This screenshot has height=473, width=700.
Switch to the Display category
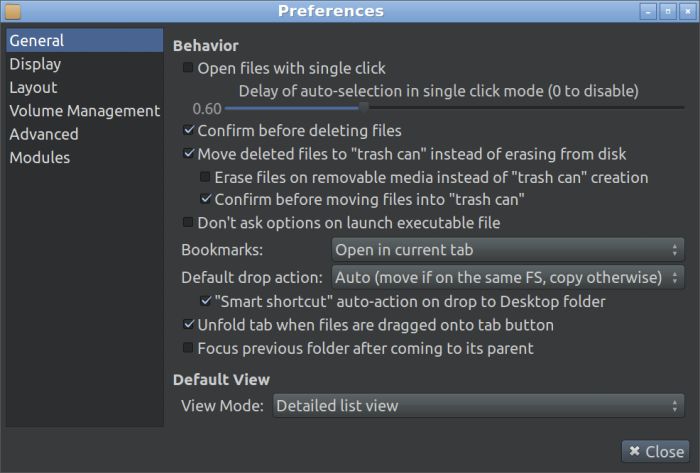click(x=36, y=64)
